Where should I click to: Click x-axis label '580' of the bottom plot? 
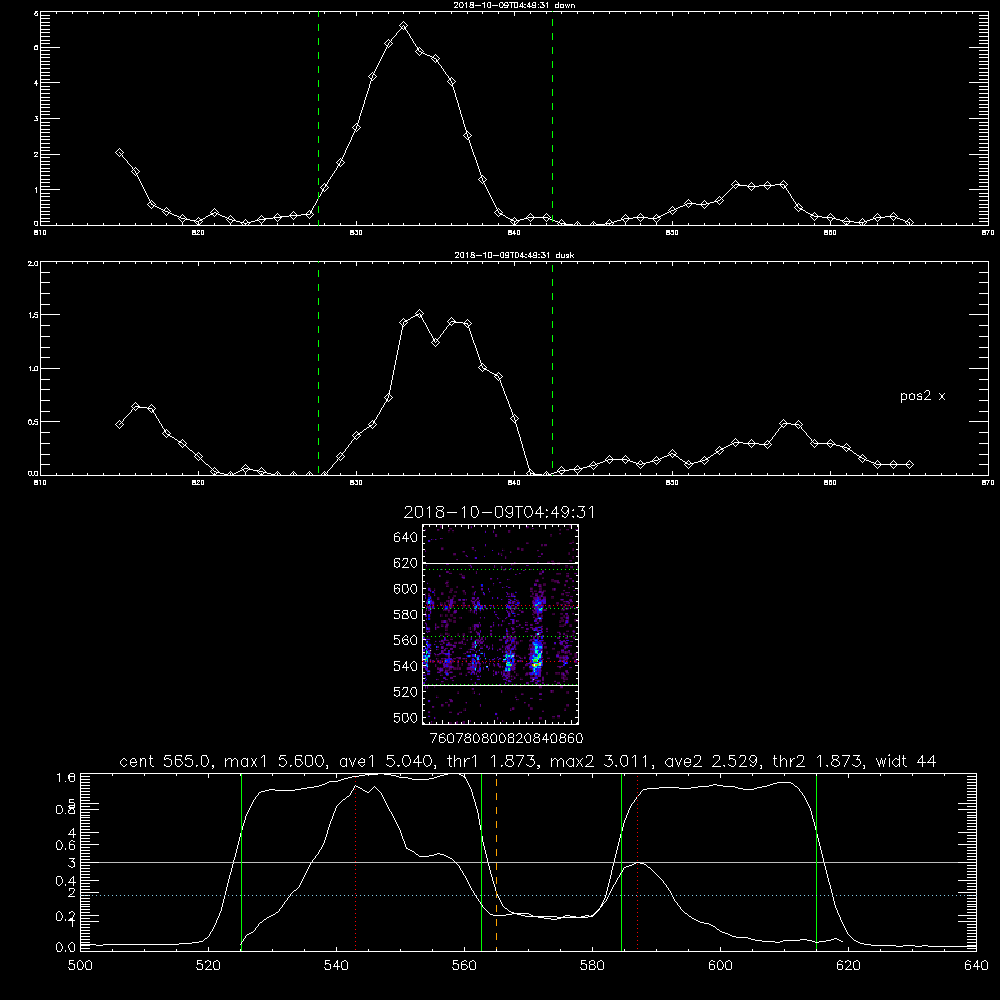coord(592,966)
